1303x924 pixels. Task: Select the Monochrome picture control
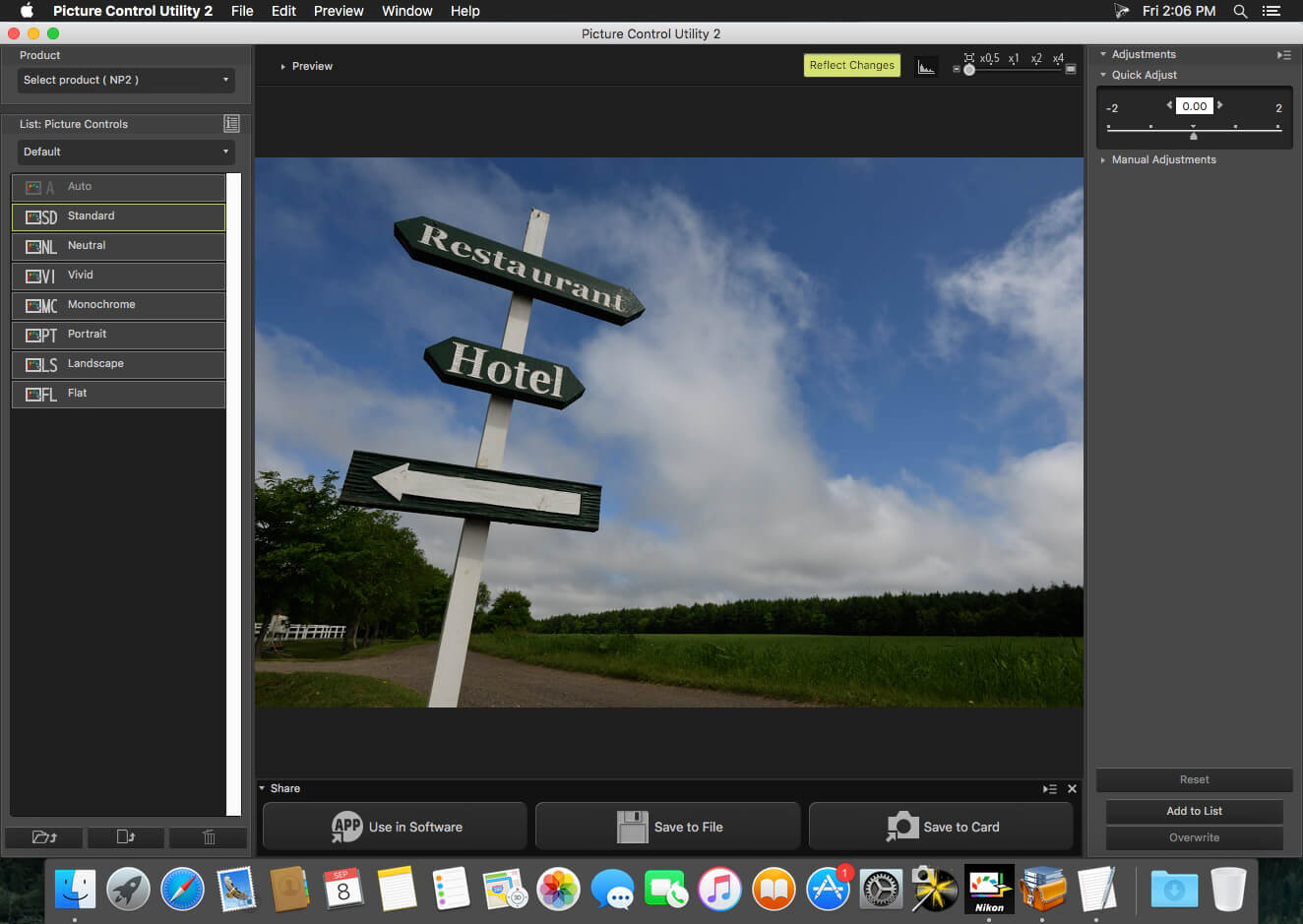[119, 305]
